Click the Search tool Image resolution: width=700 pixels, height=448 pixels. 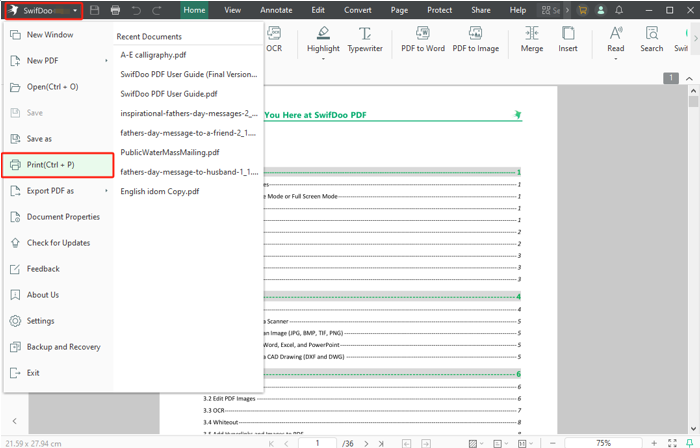click(x=651, y=40)
